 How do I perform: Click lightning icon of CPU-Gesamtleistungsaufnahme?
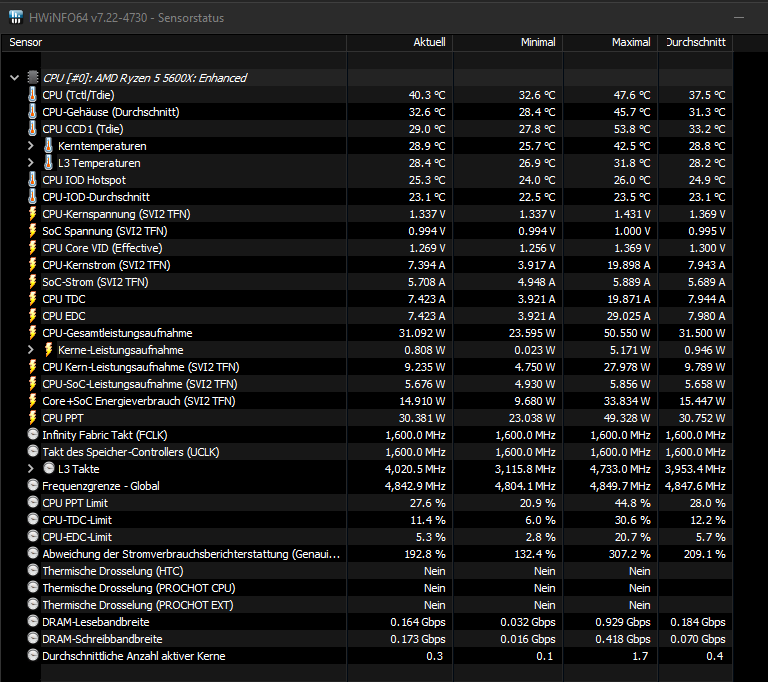[x=32, y=333]
